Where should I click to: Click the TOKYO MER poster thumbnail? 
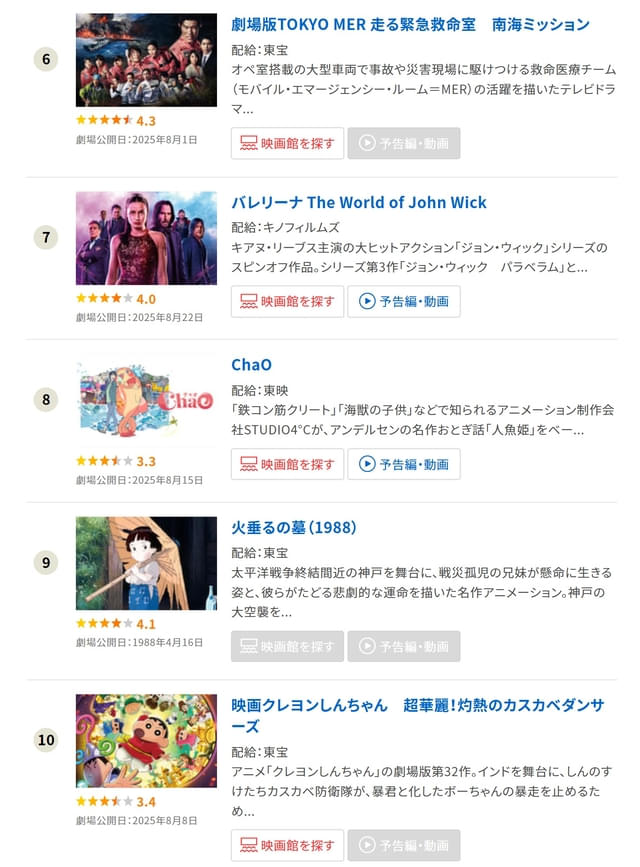[x=146, y=60]
